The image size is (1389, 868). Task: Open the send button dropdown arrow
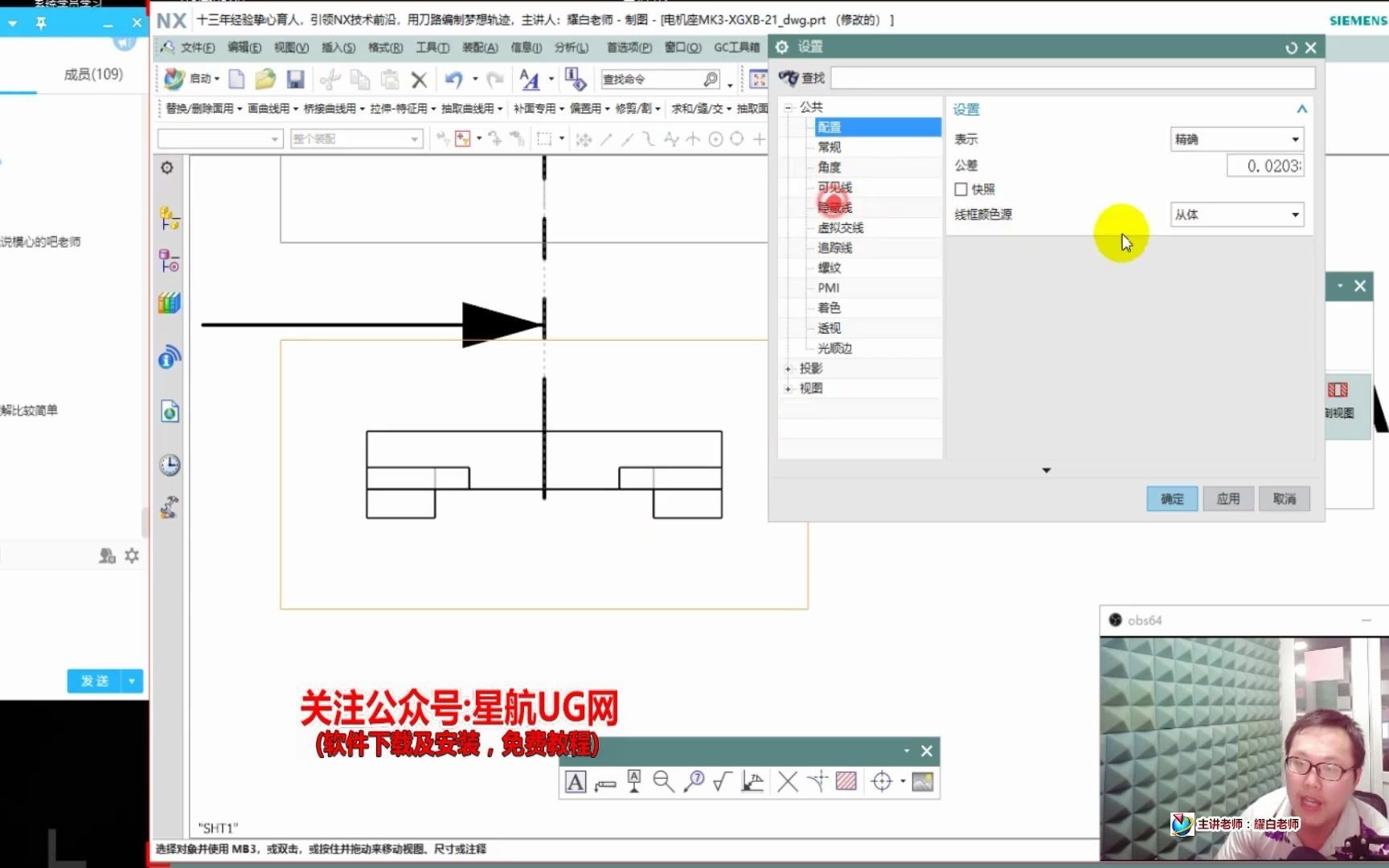coord(132,681)
